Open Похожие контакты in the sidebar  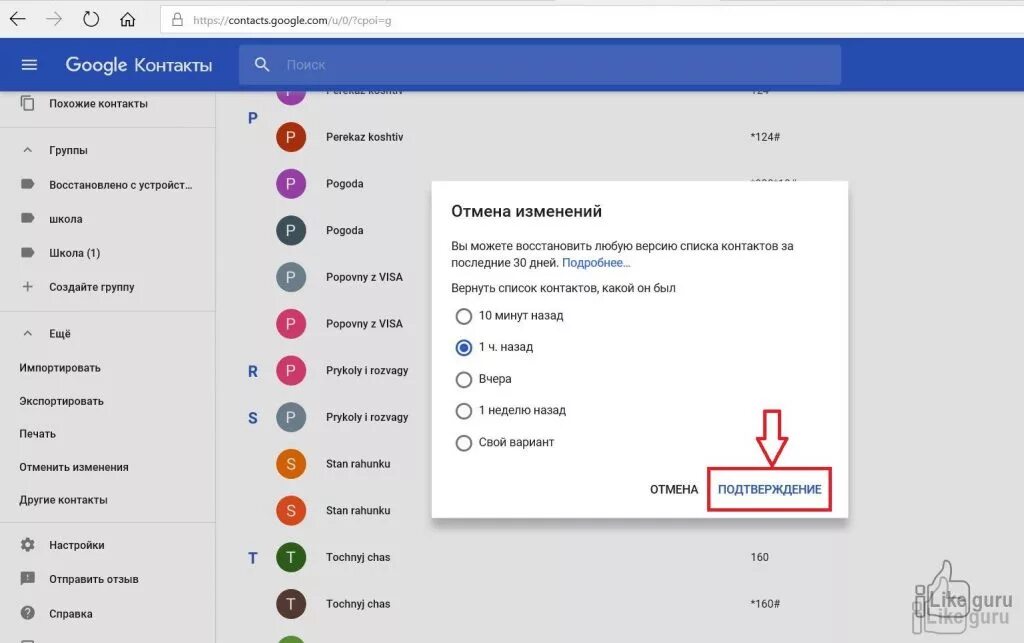tap(99, 103)
